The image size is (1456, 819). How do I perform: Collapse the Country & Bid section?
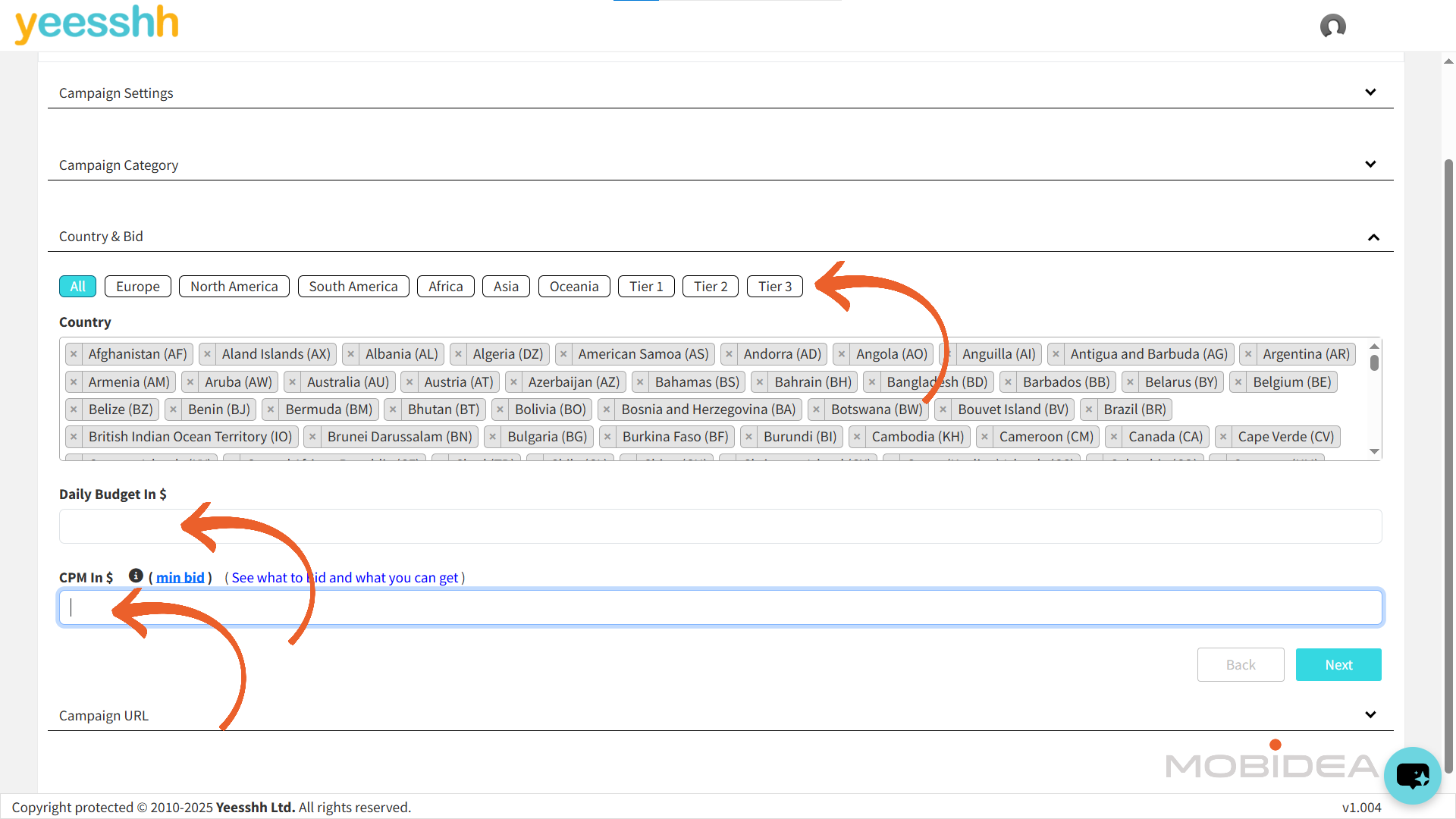1373,237
